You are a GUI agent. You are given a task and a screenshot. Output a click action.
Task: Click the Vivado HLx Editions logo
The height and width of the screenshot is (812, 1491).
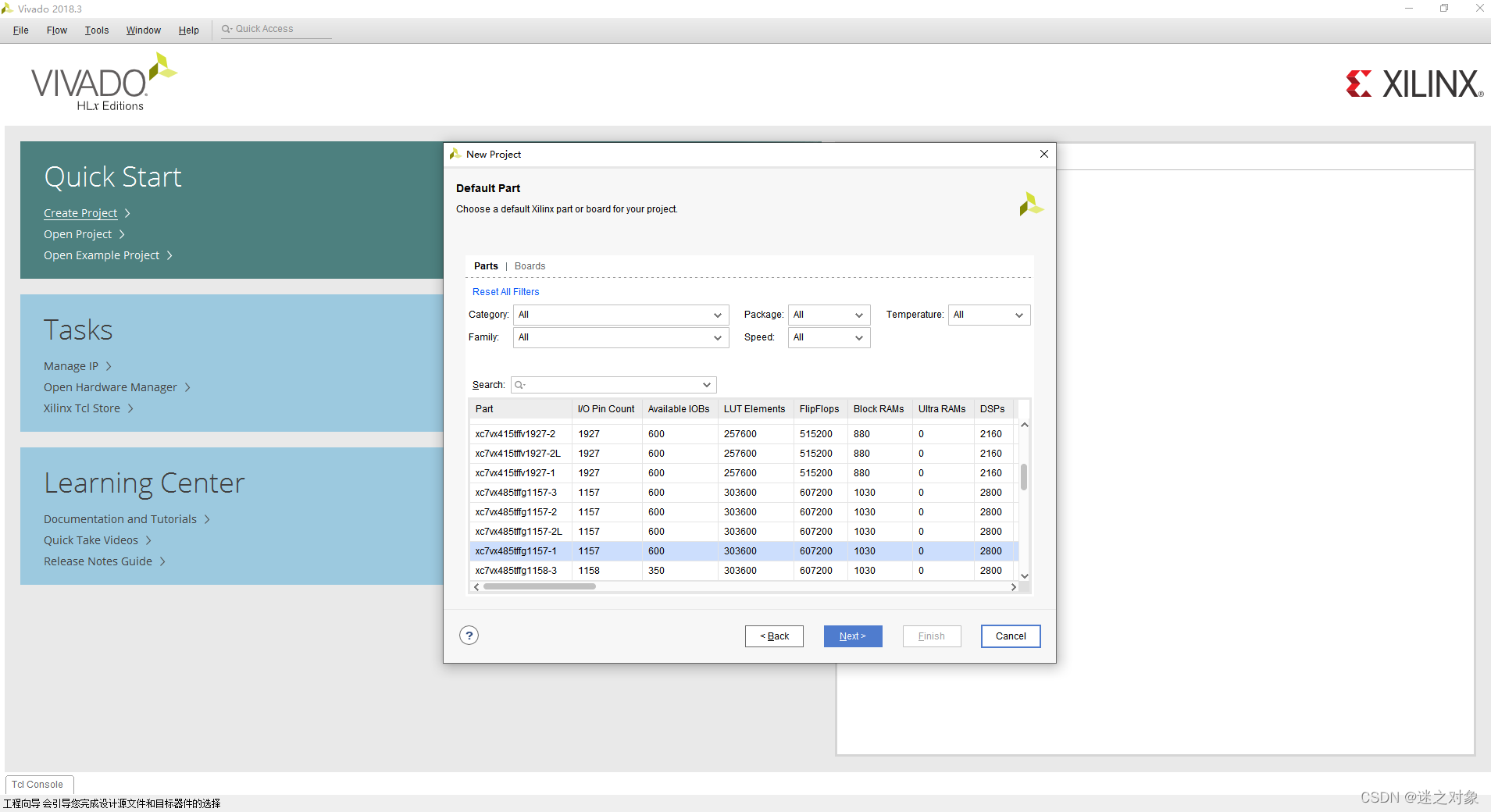point(104,83)
